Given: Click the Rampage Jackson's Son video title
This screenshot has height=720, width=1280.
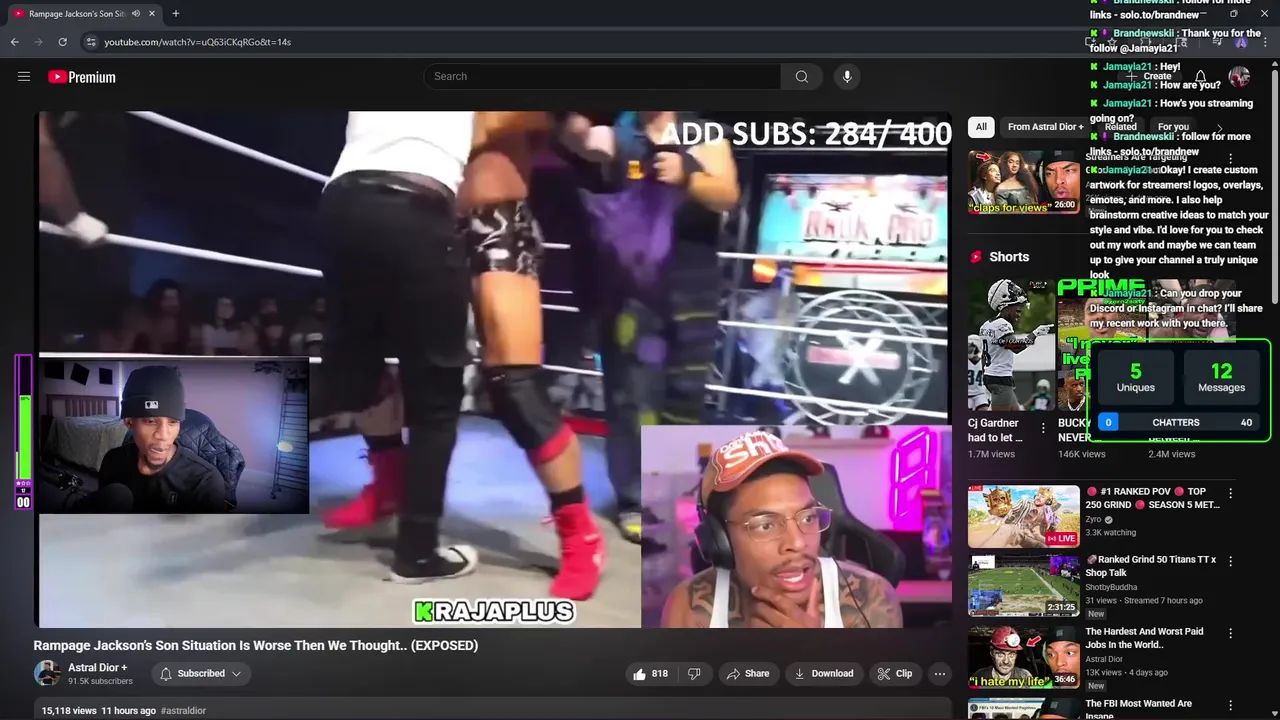Looking at the screenshot, I should (x=256, y=645).
